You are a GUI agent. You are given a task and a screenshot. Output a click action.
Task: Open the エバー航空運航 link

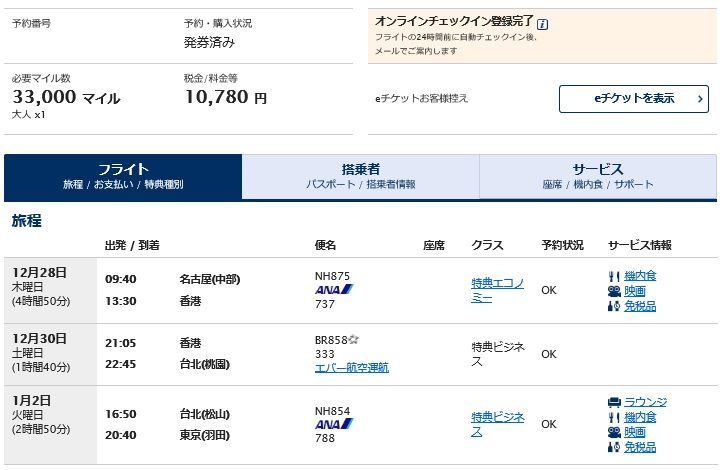(351, 368)
